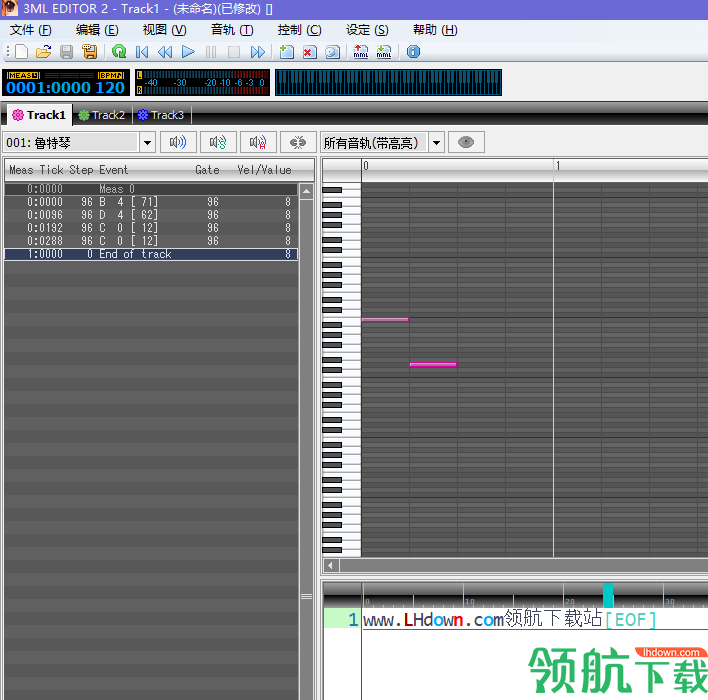
Task: Rewind with the double left arrow
Action: point(165,52)
